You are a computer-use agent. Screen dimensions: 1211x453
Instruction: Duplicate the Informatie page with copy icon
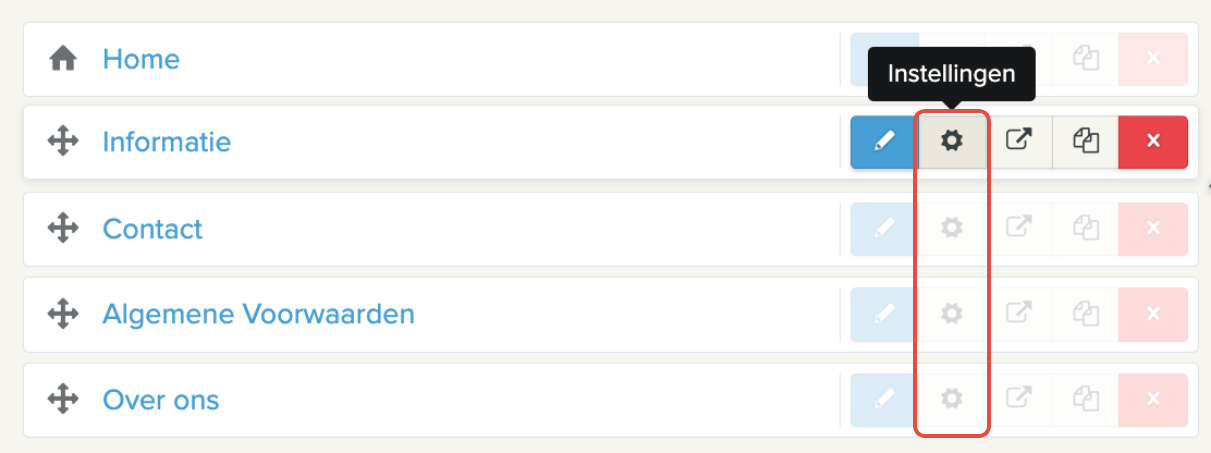[x=1085, y=142]
